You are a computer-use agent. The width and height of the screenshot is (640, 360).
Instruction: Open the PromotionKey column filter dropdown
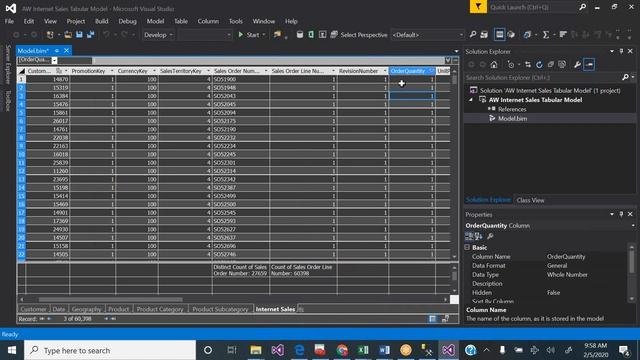click(x=112, y=71)
